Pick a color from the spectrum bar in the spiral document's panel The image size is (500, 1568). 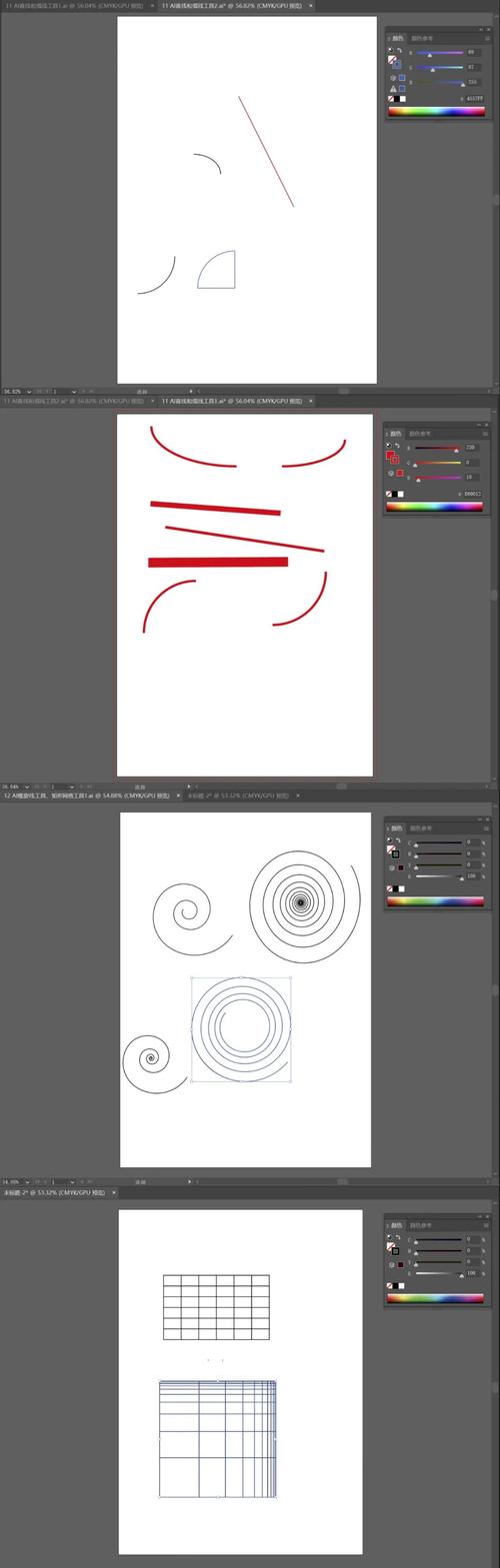click(435, 901)
